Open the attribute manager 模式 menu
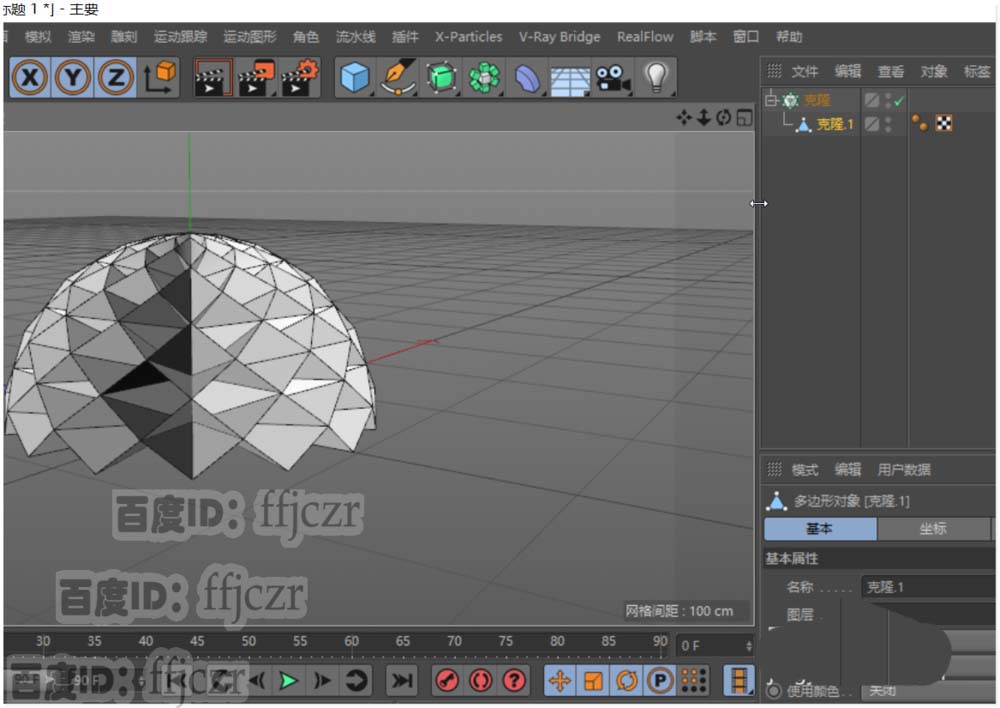This screenshot has width=1000, height=708. (805, 470)
